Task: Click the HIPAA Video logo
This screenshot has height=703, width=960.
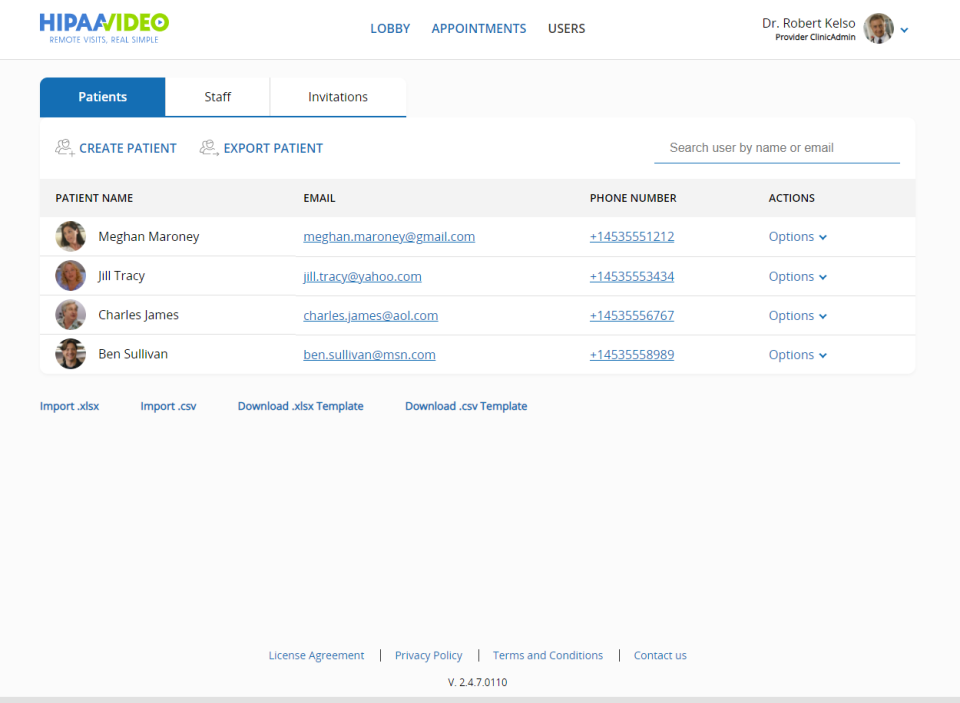Action: [104, 28]
